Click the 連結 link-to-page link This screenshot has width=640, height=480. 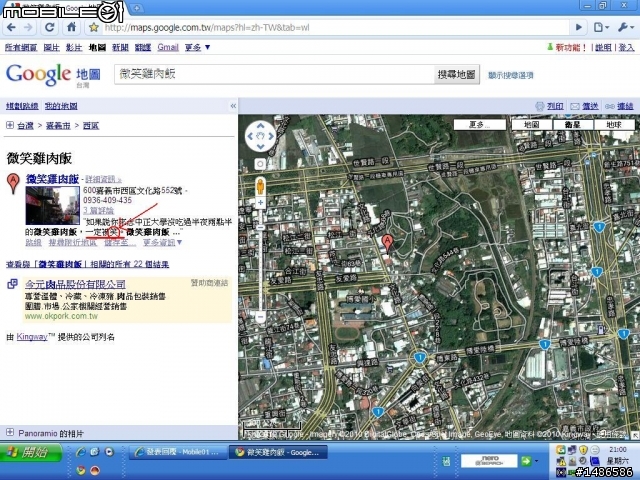coord(625,106)
